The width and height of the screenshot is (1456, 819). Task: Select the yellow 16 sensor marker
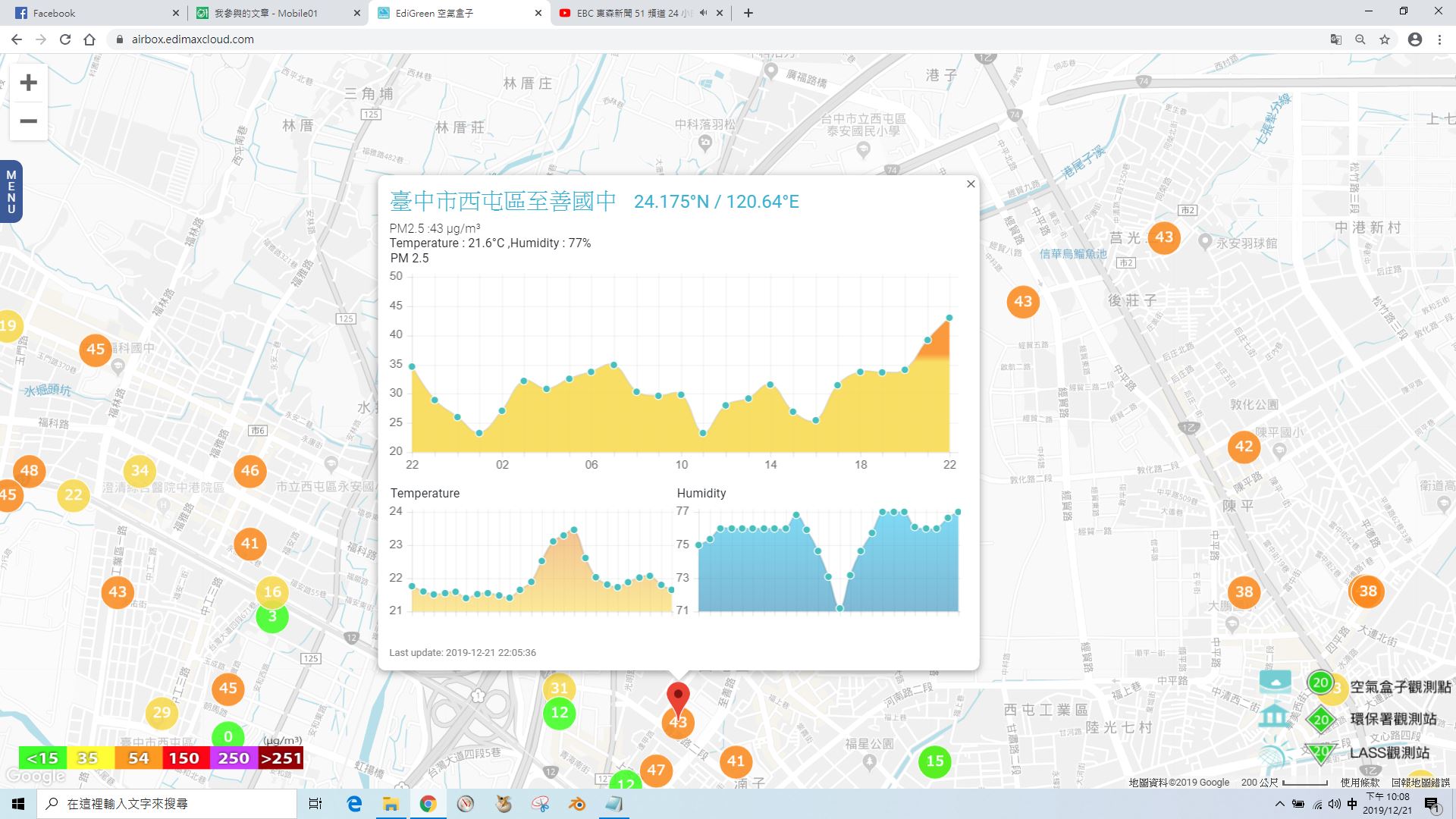[x=272, y=591]
